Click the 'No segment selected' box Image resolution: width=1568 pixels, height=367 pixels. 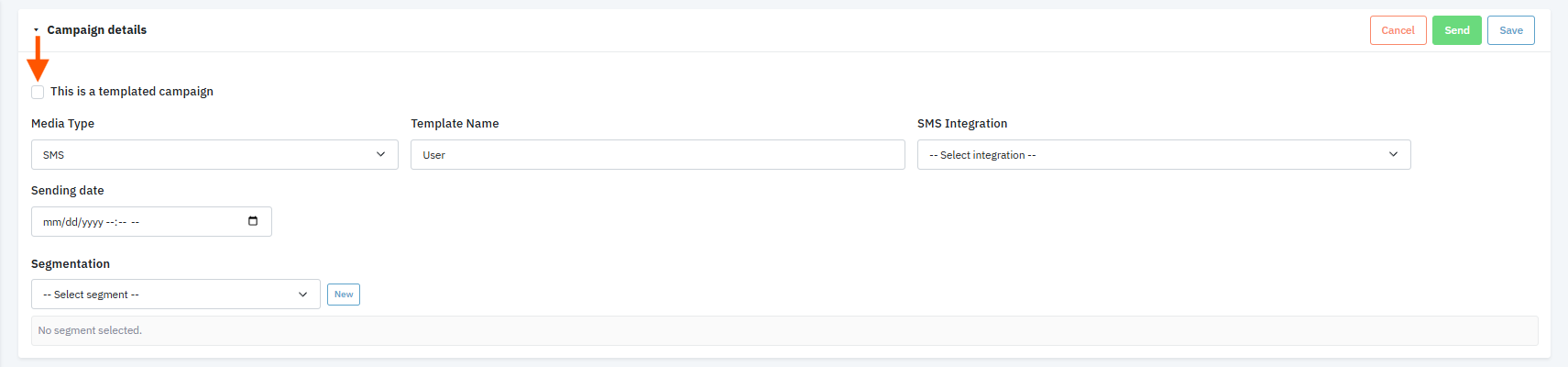(x=784, y=330)
